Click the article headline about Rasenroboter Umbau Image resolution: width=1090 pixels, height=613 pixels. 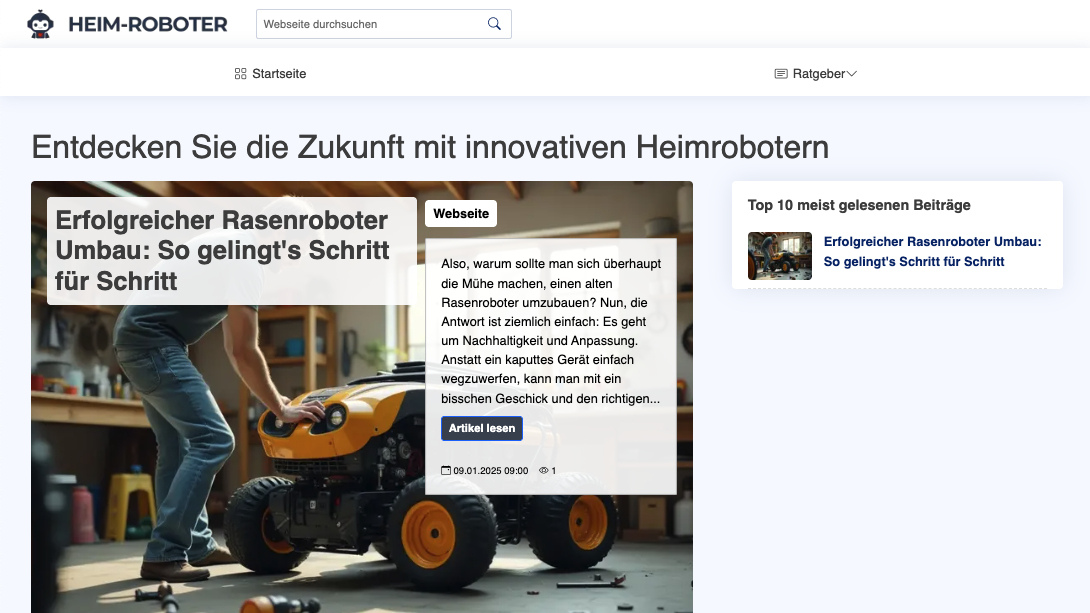point(222,248)
